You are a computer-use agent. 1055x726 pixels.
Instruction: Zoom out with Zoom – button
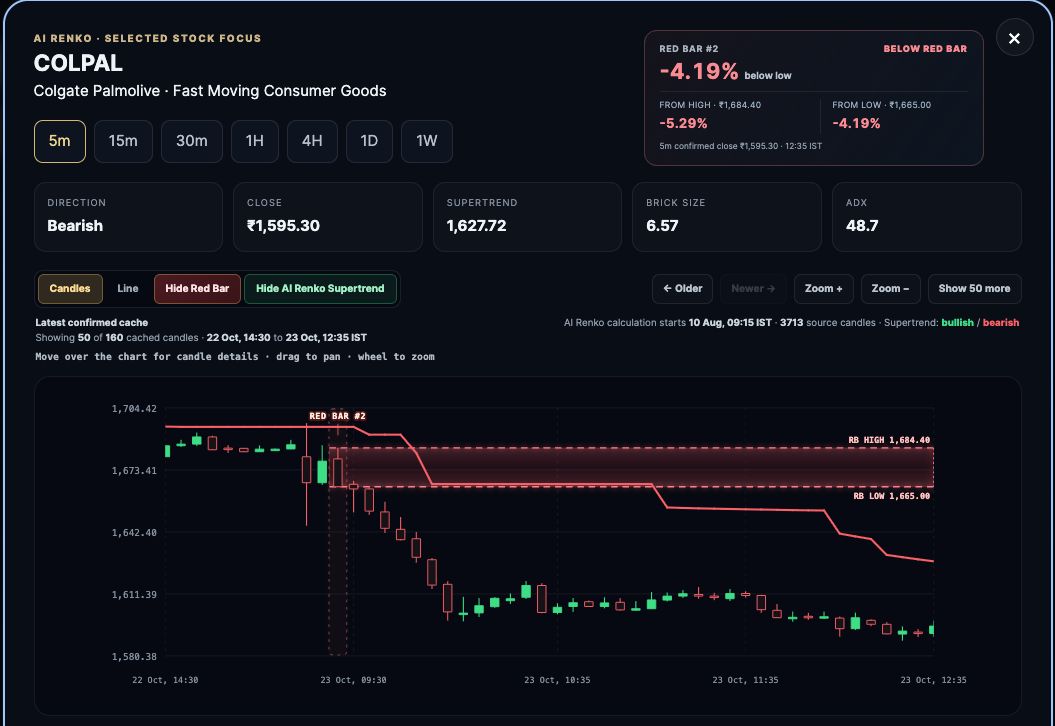pyautogui.click(x=890, y=289)
